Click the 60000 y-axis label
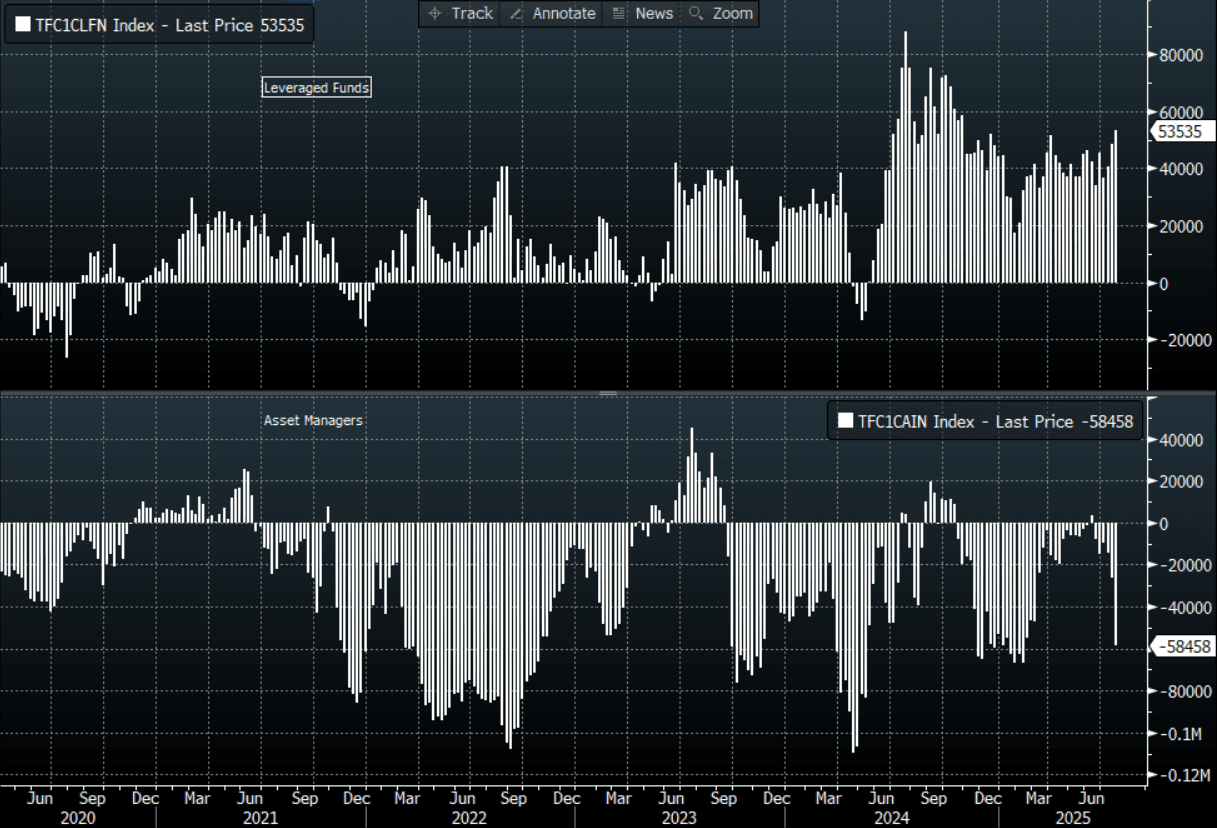 click(1181, 113)
